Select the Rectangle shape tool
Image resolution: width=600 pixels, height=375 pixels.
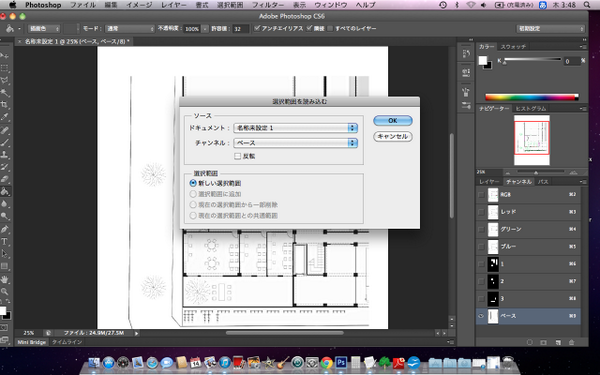tap(5, 266)
